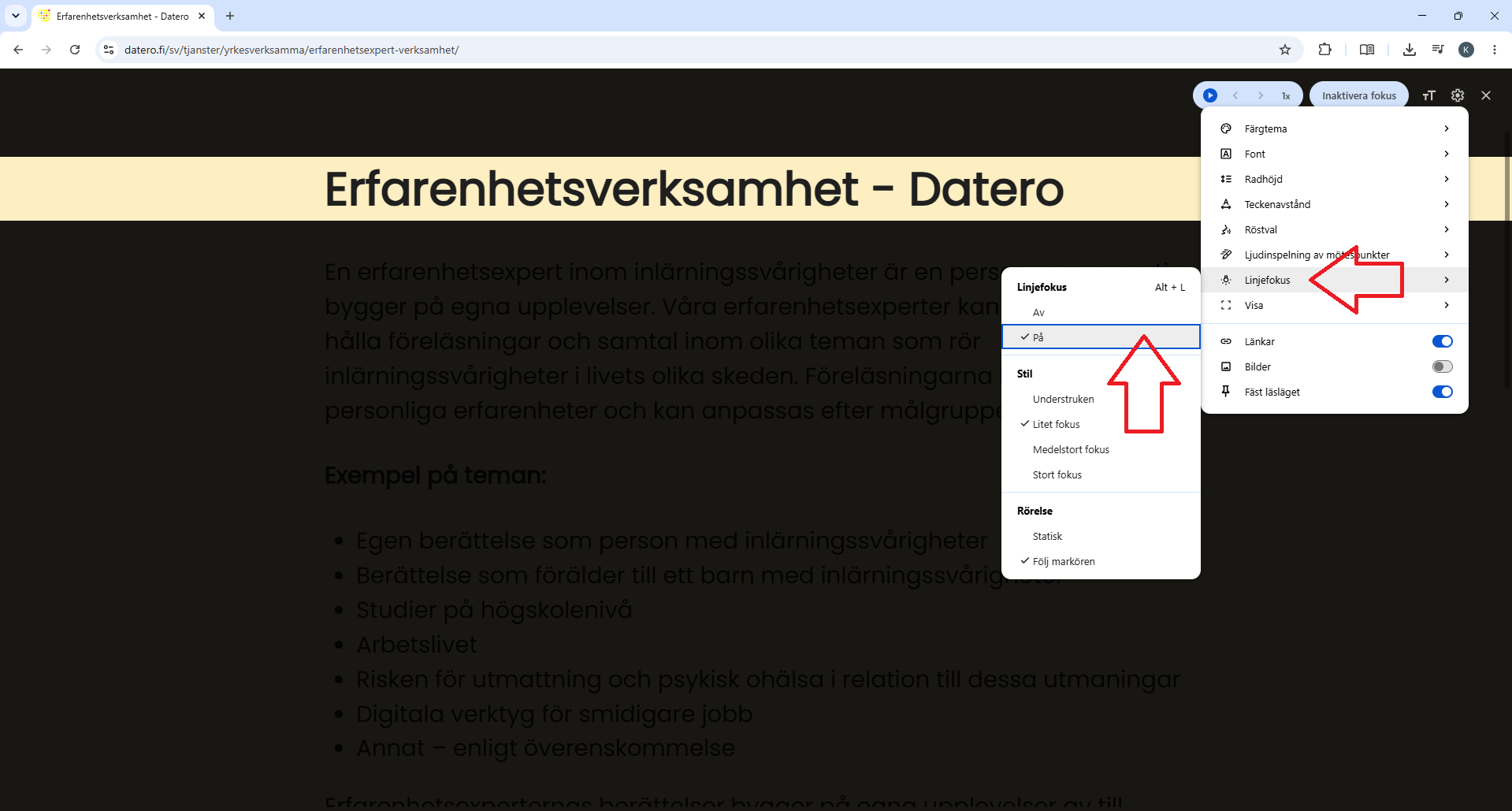Close the reading mode toolbar
Viewport: 1512px width, 811px height.
tap(1486, 95)
